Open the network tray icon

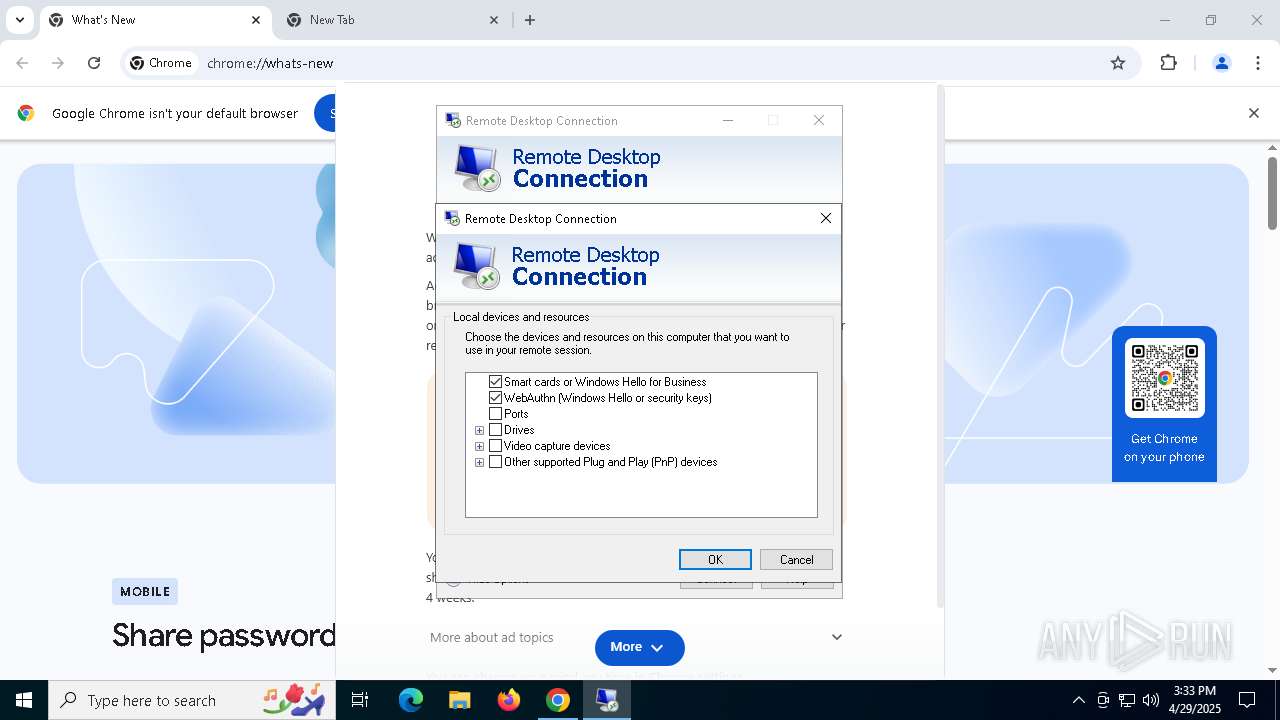point(1127,700)
